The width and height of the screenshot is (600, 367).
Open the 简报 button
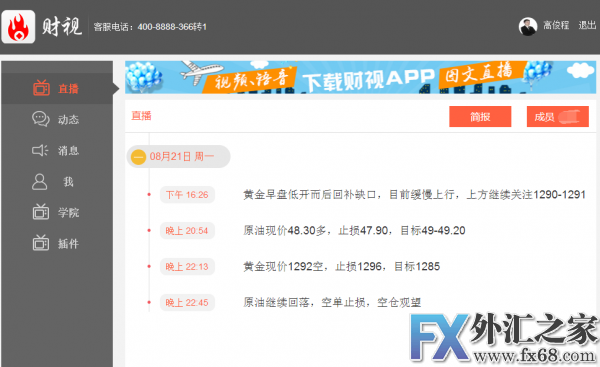click(x=480, y=117)
